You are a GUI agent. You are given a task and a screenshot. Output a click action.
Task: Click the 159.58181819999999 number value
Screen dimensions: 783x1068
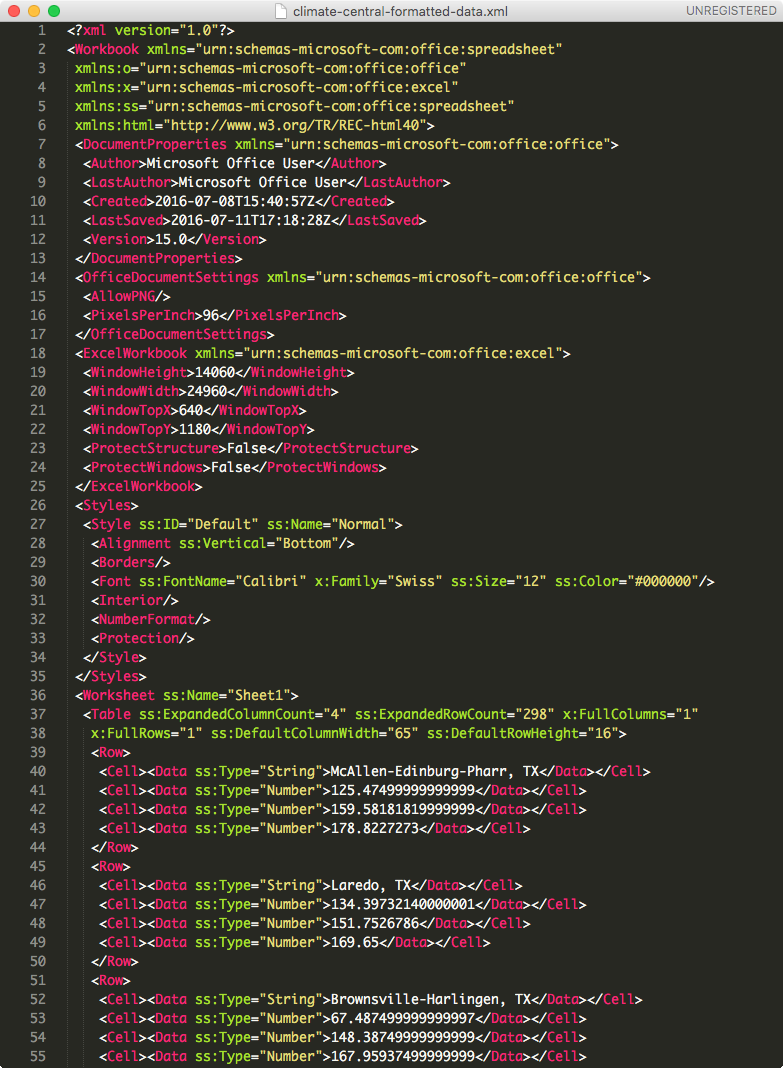(402, 810)
